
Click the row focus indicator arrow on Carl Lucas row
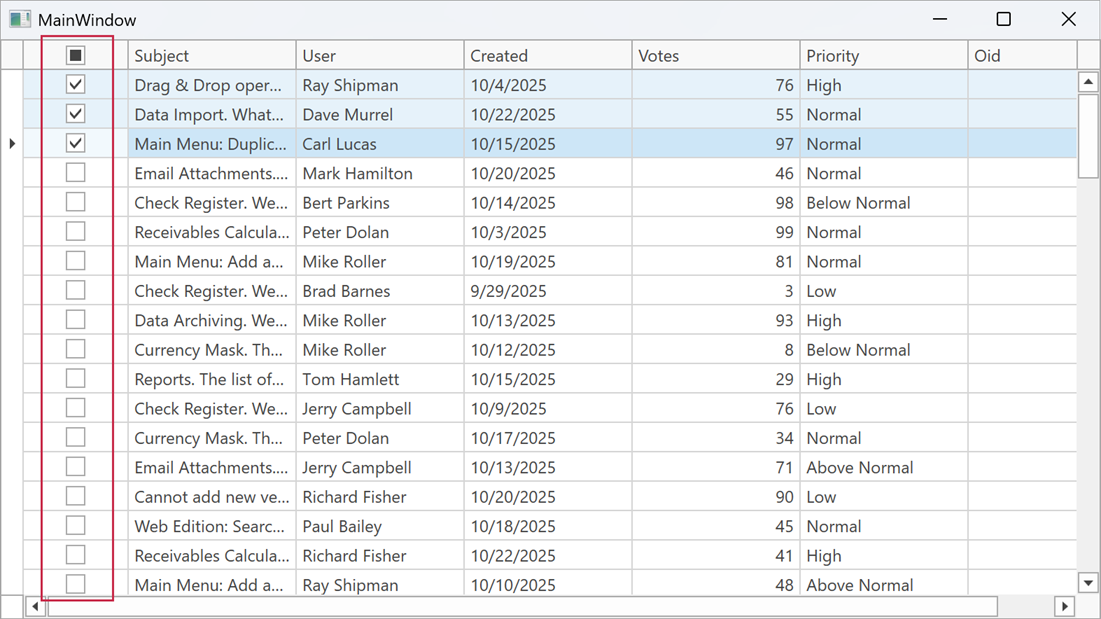(x=11, y=143)
